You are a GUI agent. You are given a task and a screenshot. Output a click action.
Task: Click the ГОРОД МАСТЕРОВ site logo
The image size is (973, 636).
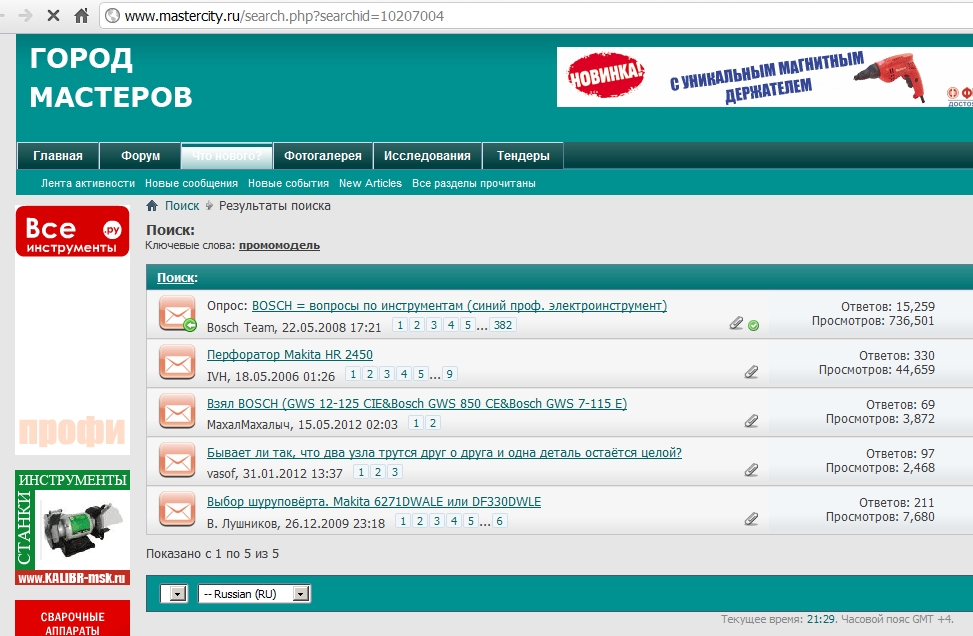click(111, 78)
